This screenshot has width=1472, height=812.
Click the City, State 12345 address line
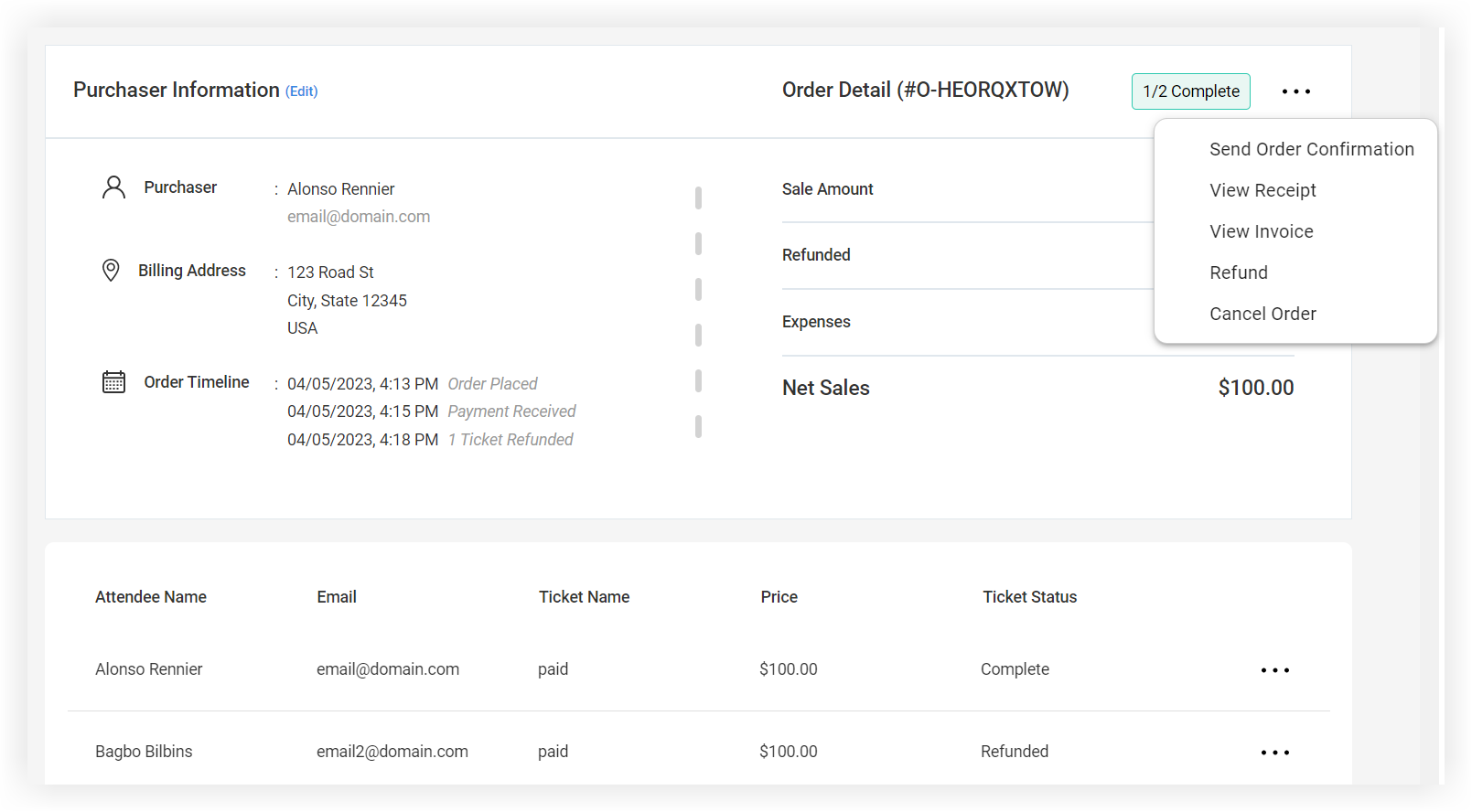pyautogui.click(x=347, y=301)
